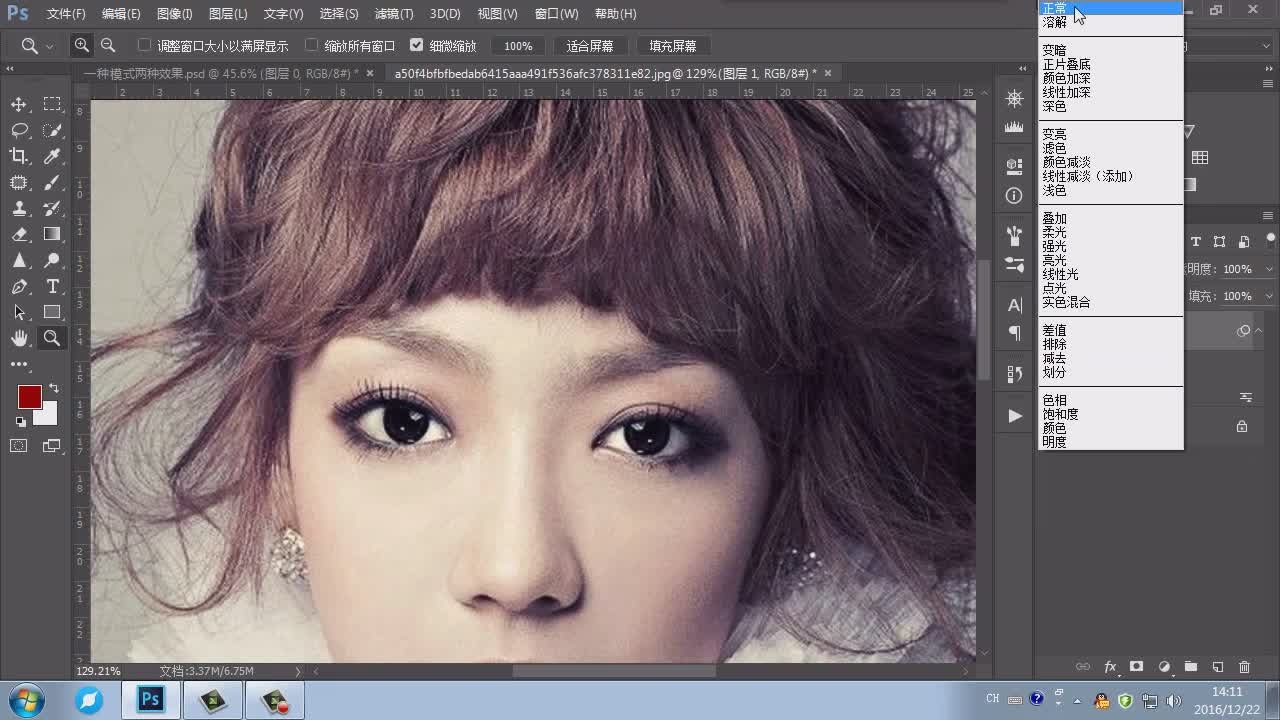
Task: Select the Rectangular Marquee tool
Action: pos(52,104)
